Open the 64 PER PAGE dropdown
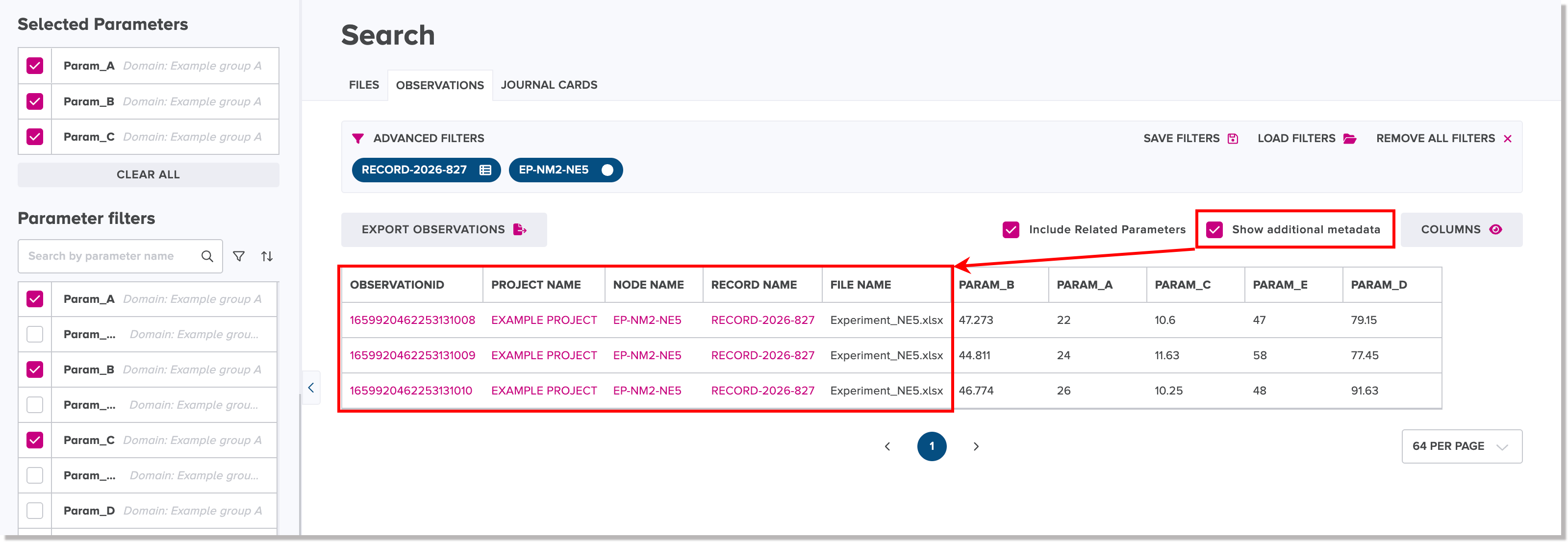1568x542 pixels. [1462, 446]
